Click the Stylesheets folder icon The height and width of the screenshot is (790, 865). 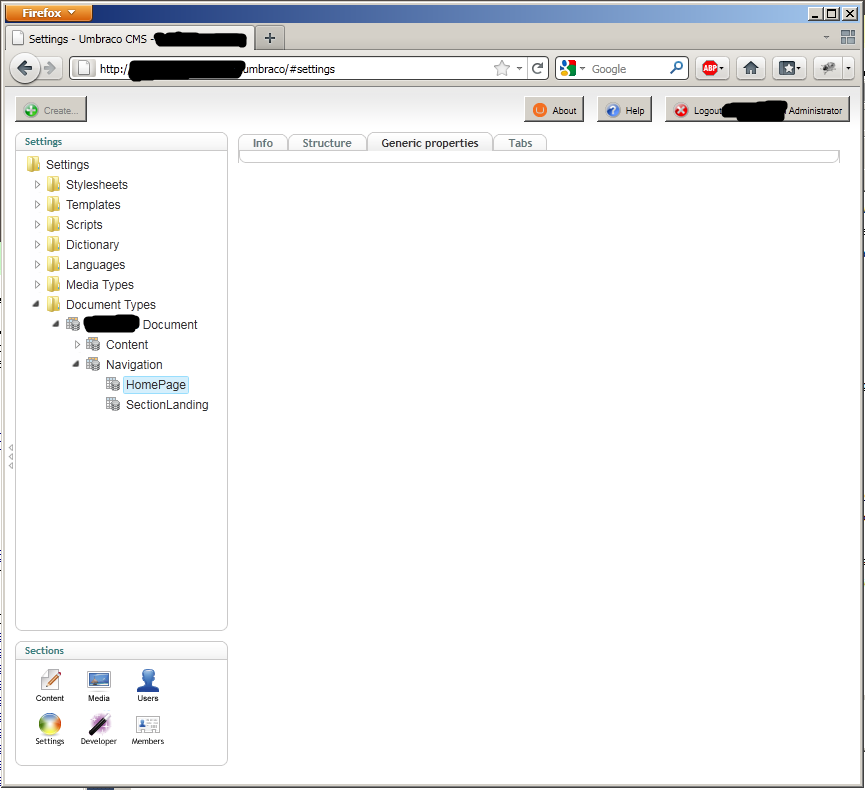click(x=54, y=184)
